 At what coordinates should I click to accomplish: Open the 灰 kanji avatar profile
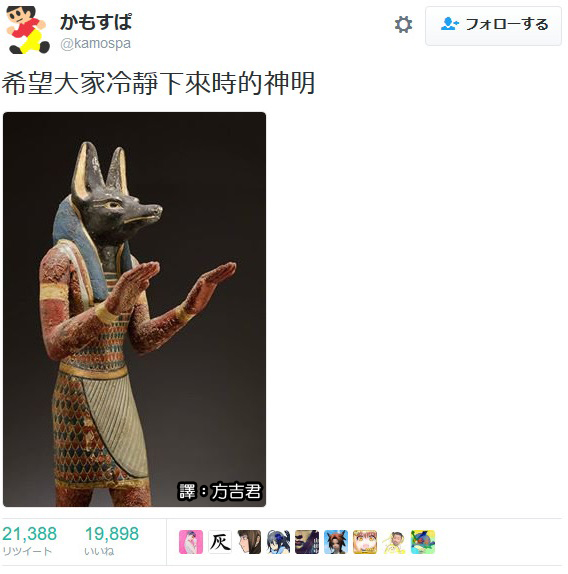point(220,542)
